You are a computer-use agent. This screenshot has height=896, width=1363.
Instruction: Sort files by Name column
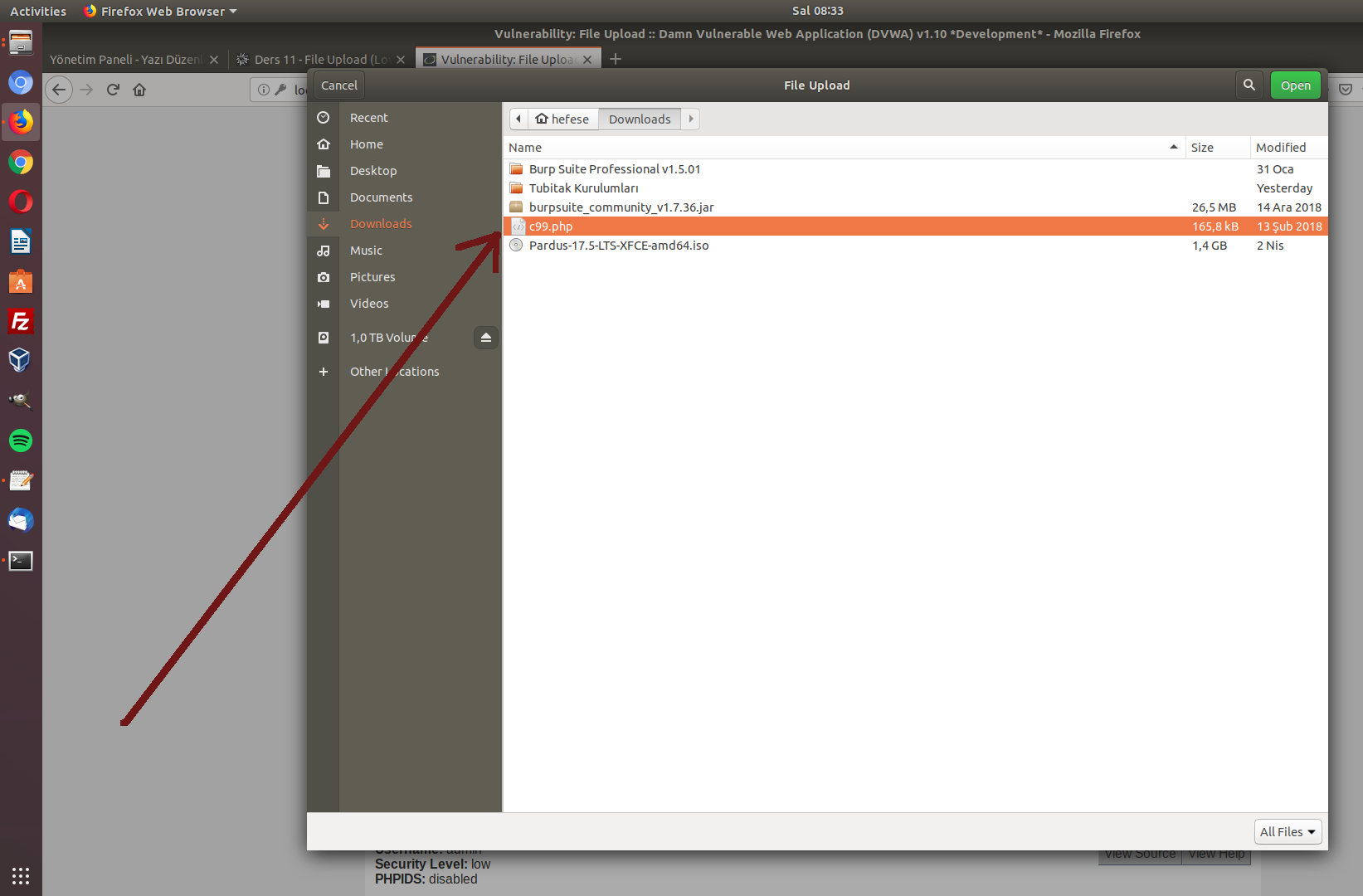[844, 148]
